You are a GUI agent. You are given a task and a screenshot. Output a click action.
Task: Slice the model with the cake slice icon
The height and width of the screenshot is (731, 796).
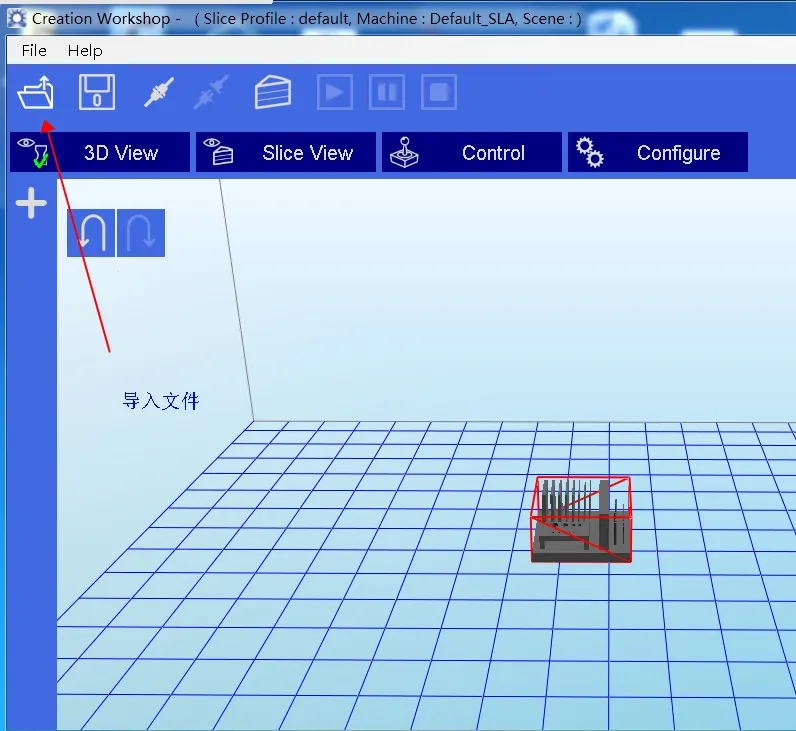tap(273, 92)
